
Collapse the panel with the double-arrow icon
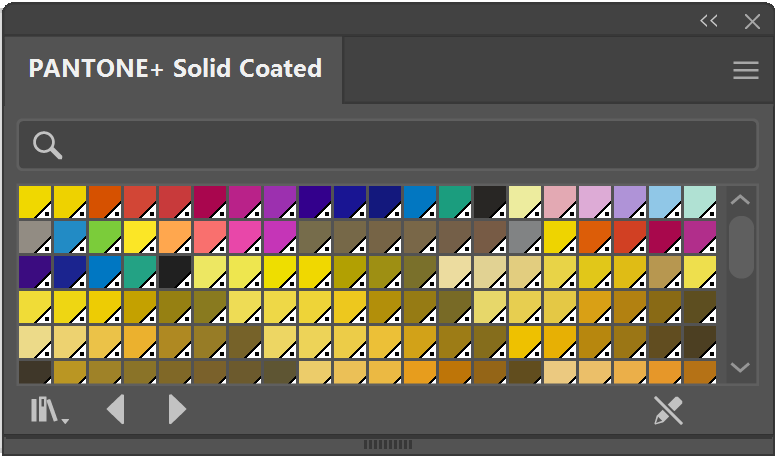(x=709, y=21)
